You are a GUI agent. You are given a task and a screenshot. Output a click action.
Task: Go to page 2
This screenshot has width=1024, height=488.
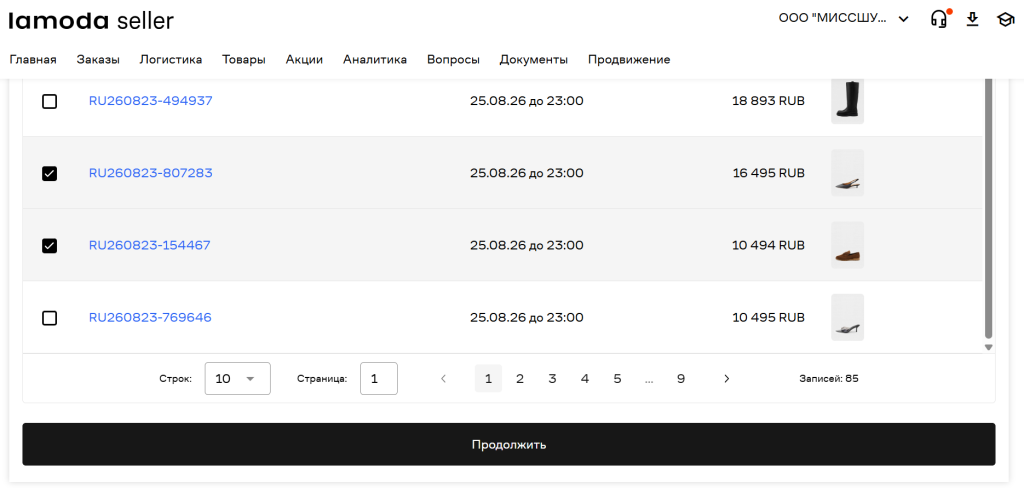[x=520, y=379]
